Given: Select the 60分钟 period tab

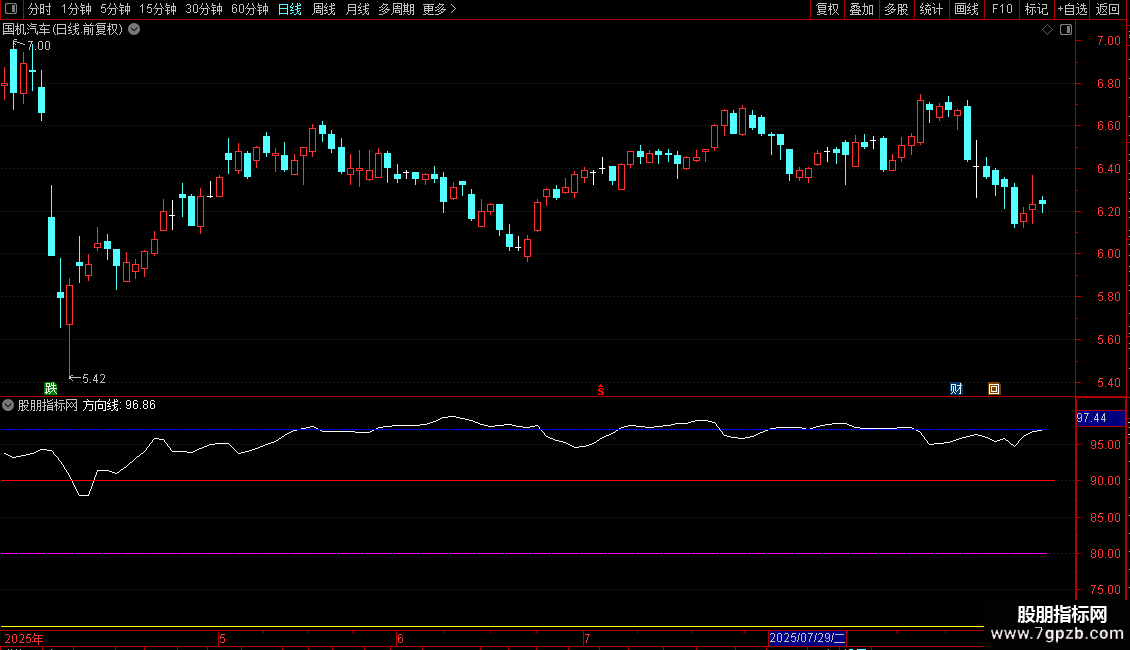Looking at the screenshot, I should click(x=250, y=9).
